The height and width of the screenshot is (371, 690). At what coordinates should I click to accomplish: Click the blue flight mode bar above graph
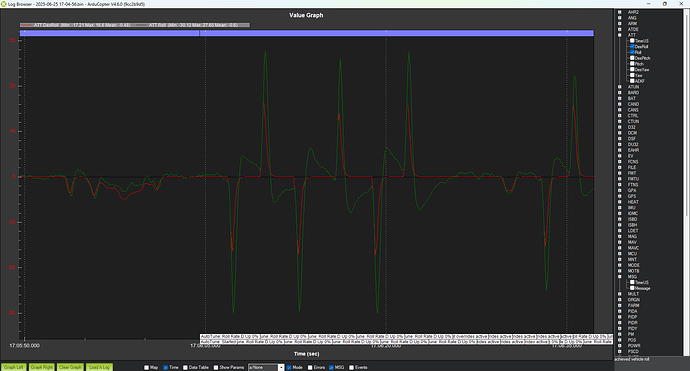(x=307, y=33)
